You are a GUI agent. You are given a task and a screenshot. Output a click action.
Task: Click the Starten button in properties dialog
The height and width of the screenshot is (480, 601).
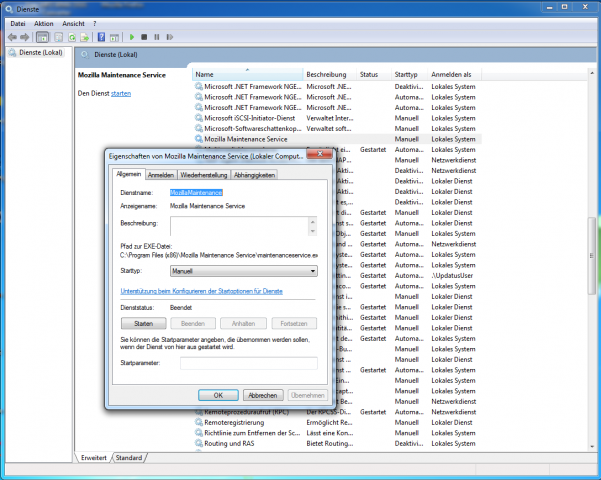point(144,324)
